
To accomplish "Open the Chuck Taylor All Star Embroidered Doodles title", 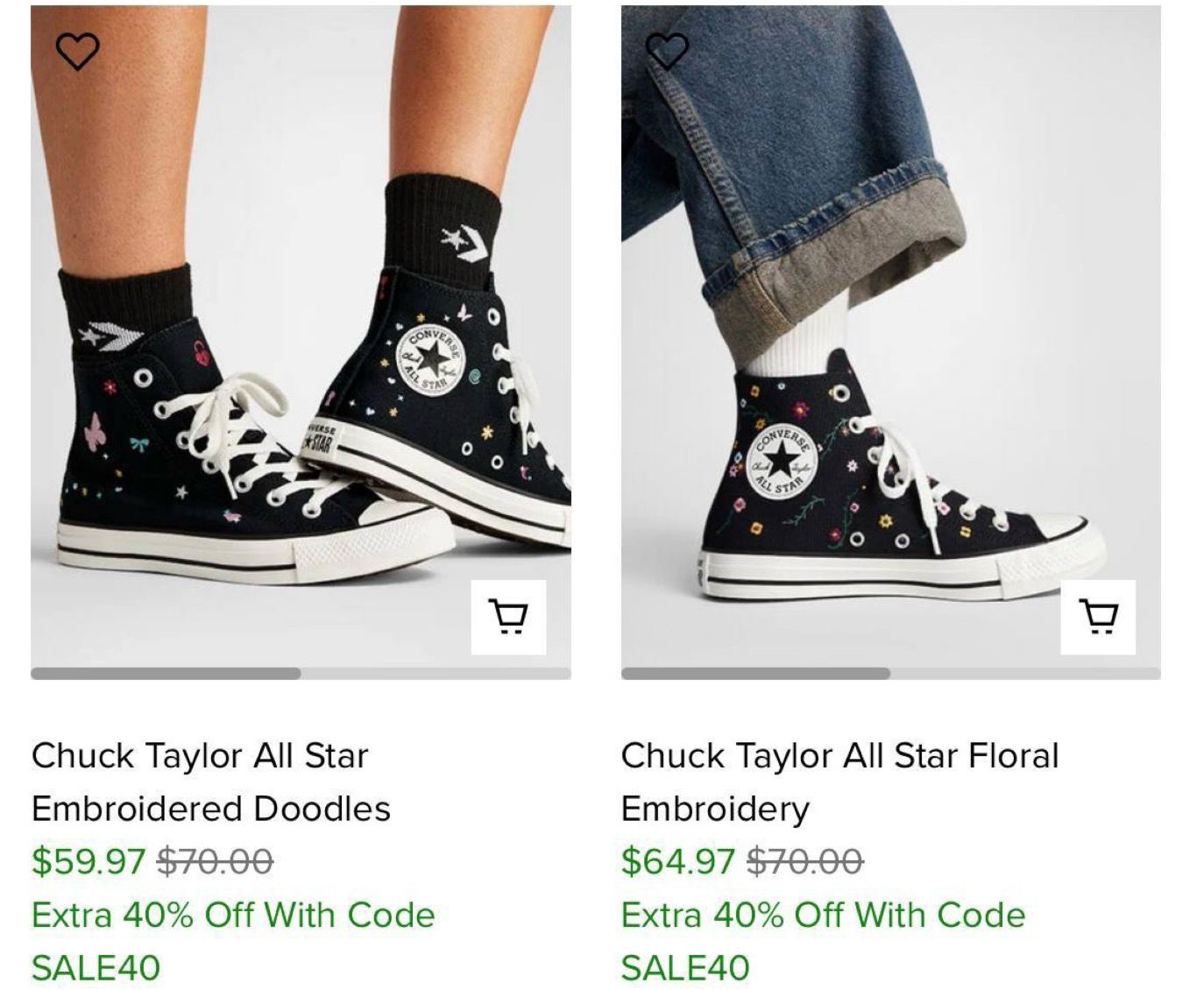I will coord(210,781).
